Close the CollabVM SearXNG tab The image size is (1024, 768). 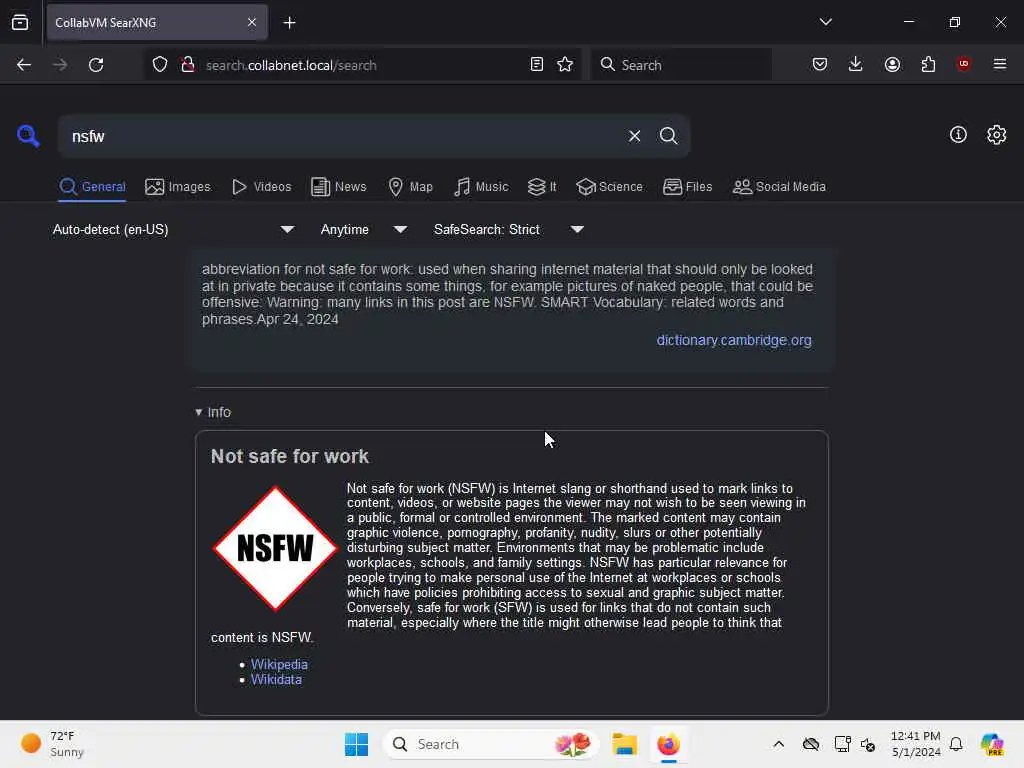252,22
